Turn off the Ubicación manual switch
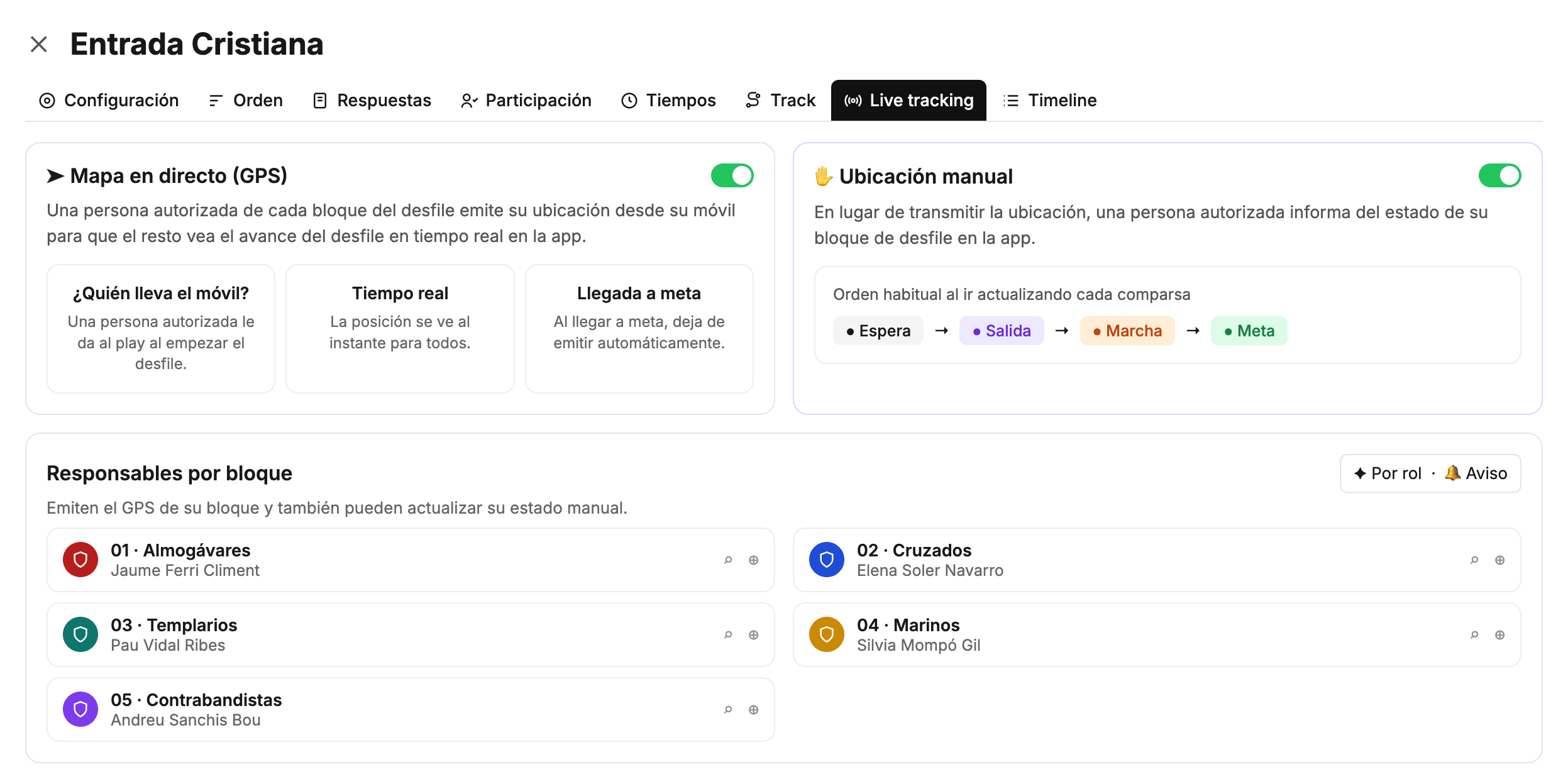Image resolution: width=1568 pixels, height=784 pixels. click(1500, 176)
